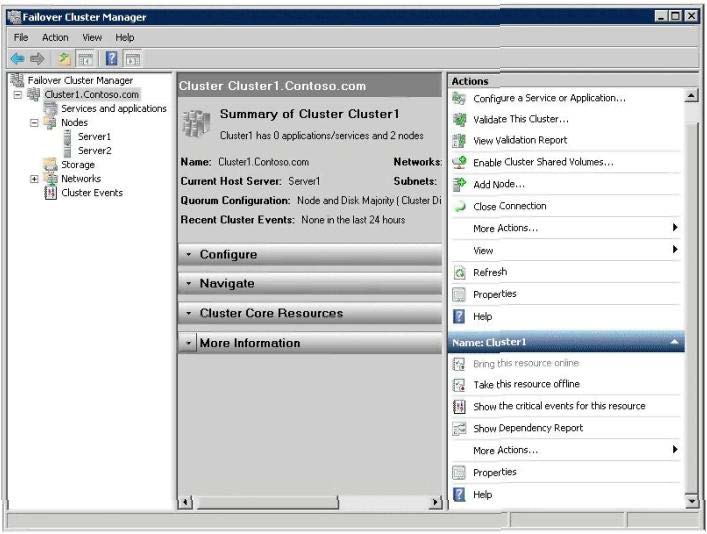Click Take this resource offline action
707x534 pixels.
[526, 385]
